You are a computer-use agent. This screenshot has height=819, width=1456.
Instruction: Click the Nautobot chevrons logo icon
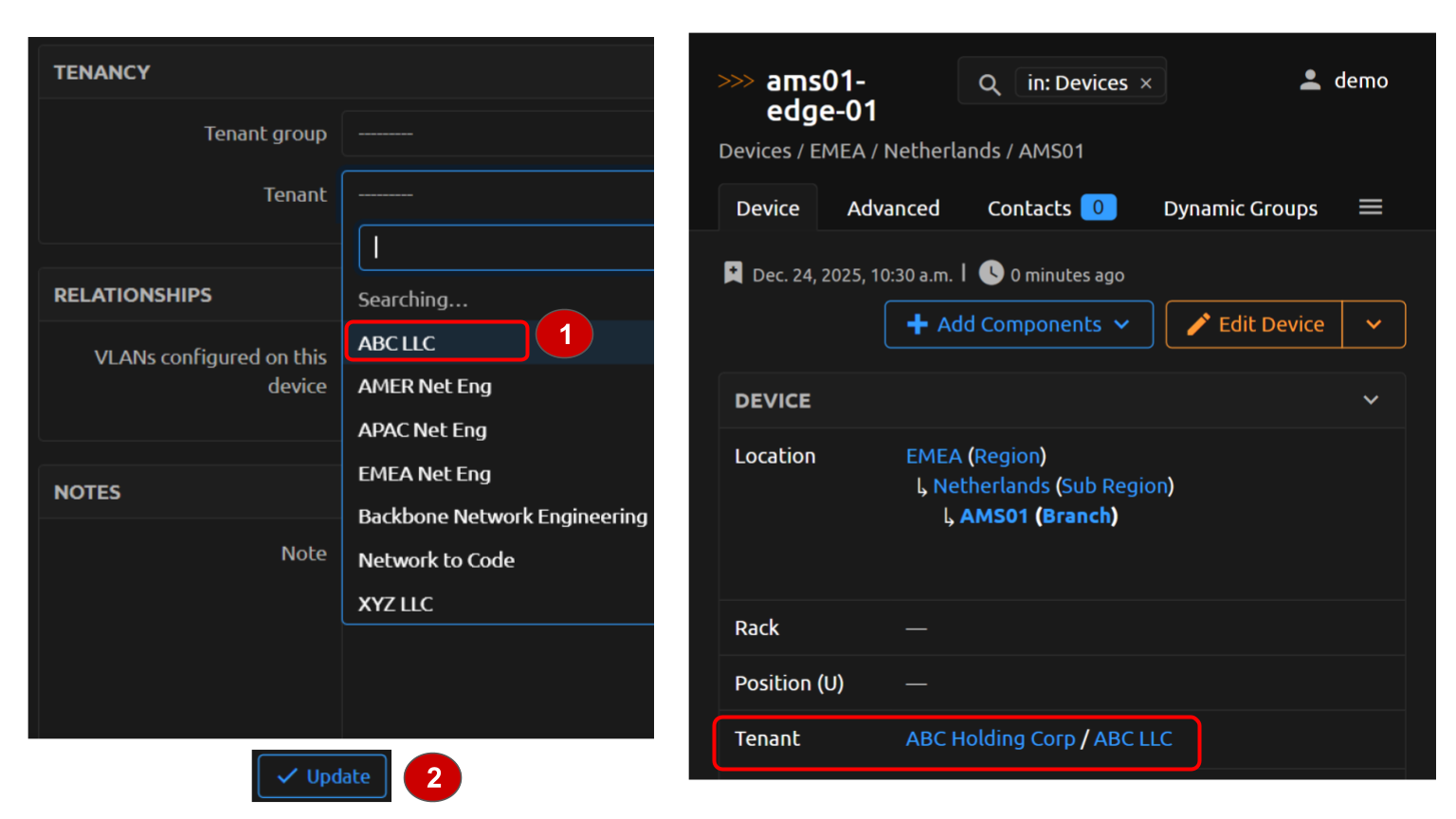coord(736,82)
